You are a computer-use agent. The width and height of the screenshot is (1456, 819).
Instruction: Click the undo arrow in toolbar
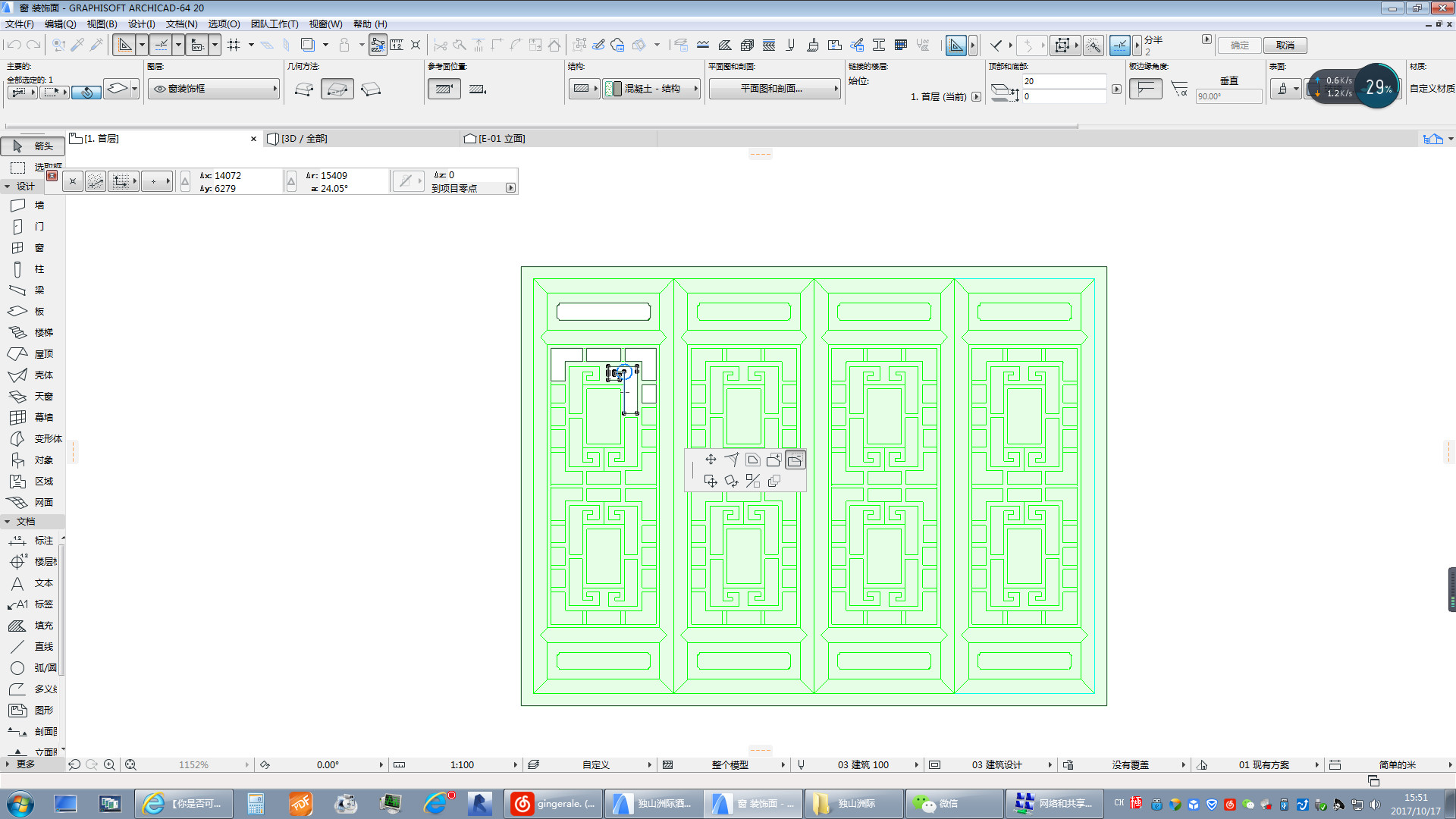coord(14,45)
